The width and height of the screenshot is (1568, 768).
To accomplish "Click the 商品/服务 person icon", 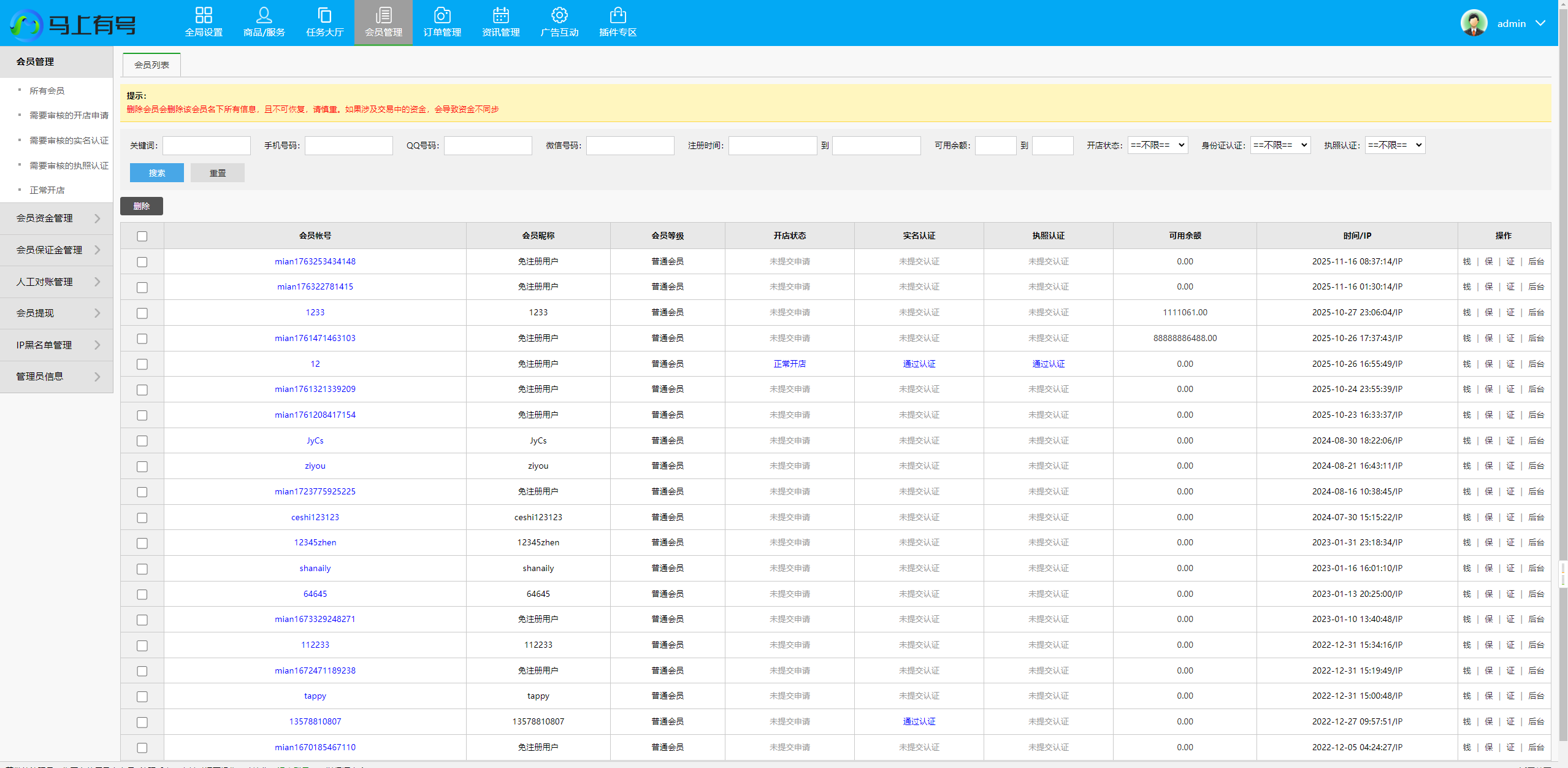I will coord(264,15).
